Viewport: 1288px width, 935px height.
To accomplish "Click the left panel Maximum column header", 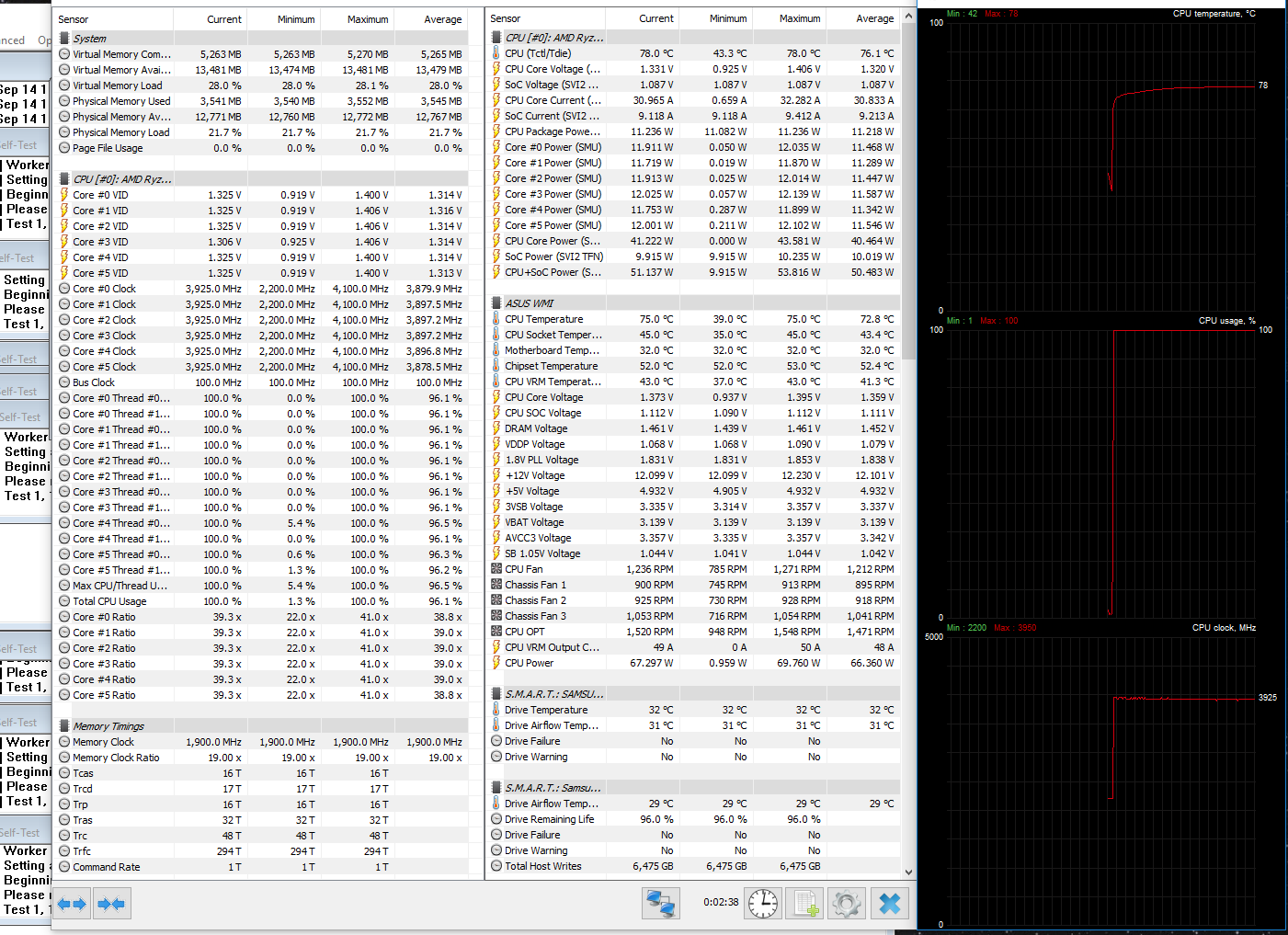I will (x=357, y=19).
